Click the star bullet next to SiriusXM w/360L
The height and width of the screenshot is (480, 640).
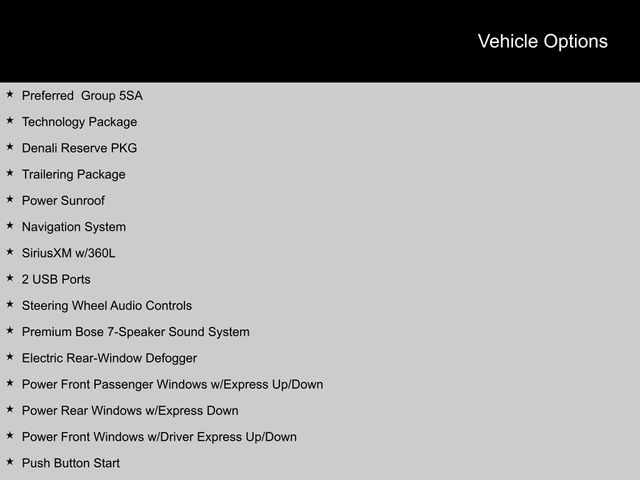pos(10,252)
